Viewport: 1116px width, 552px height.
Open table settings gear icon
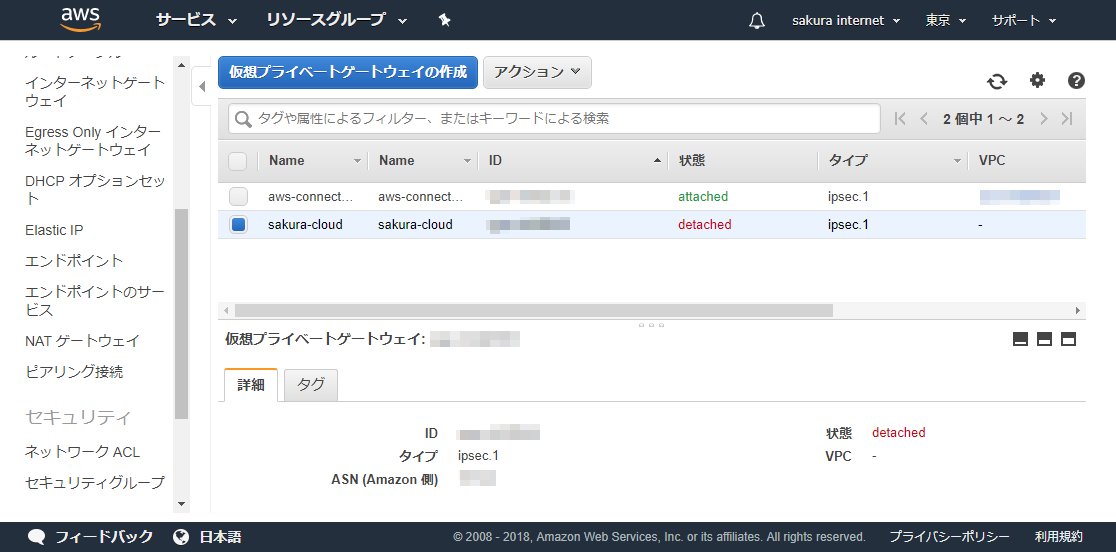point(1037,81)
